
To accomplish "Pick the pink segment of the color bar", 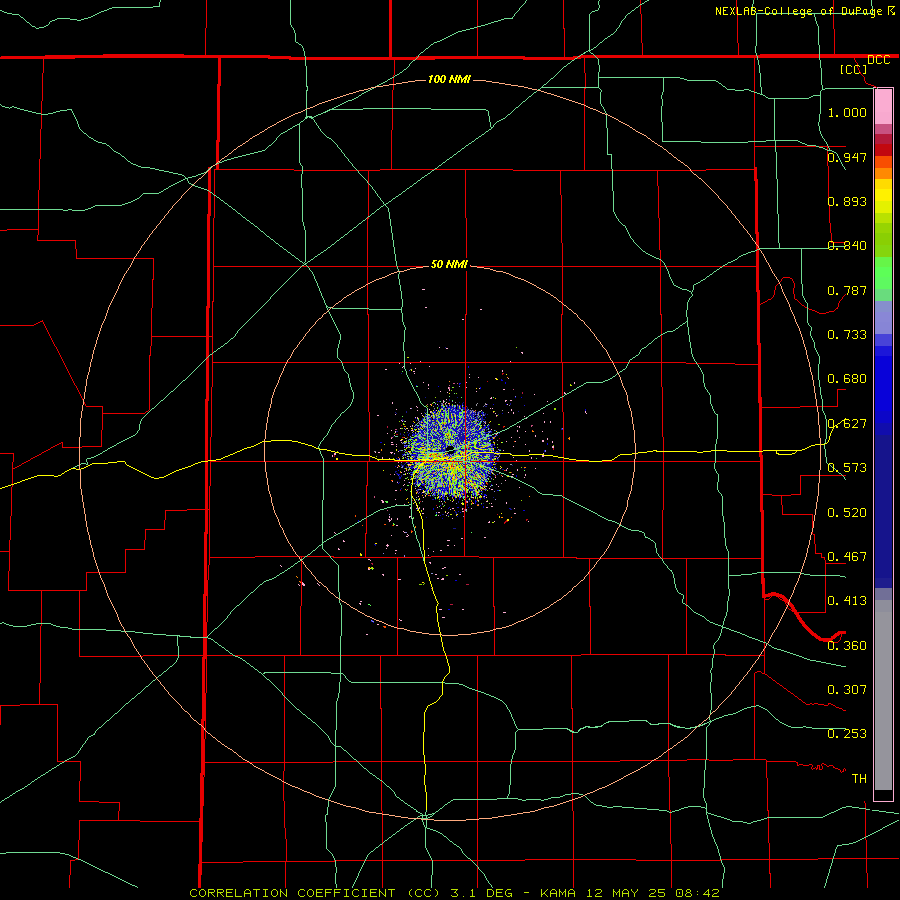I will tap(883, 107).
